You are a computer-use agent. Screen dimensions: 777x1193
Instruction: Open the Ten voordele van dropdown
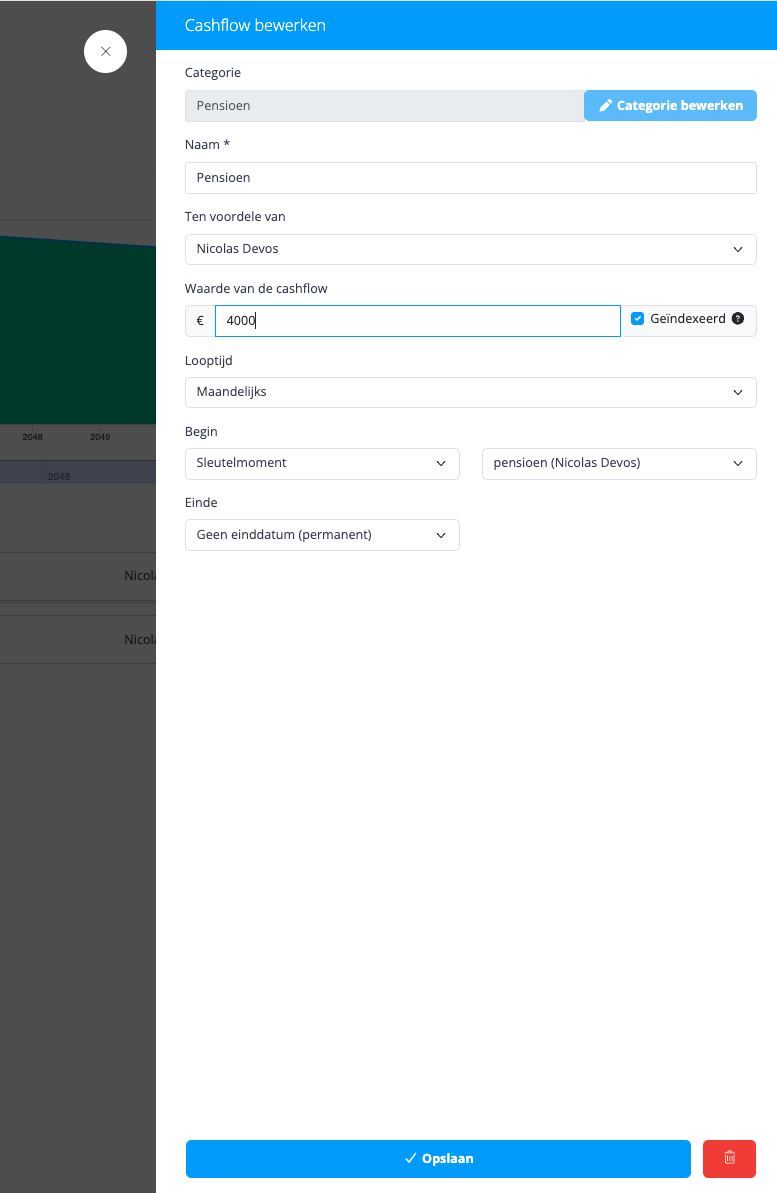pos(470,250)
